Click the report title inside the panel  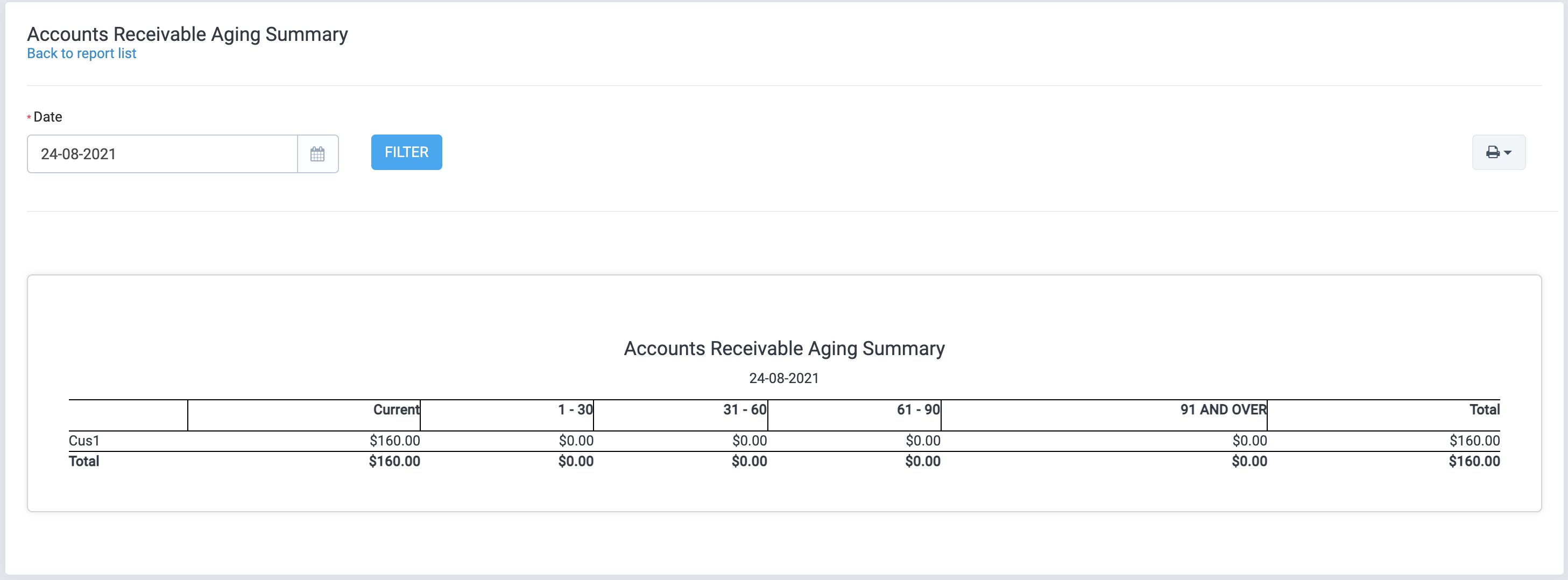coord(784,349)
